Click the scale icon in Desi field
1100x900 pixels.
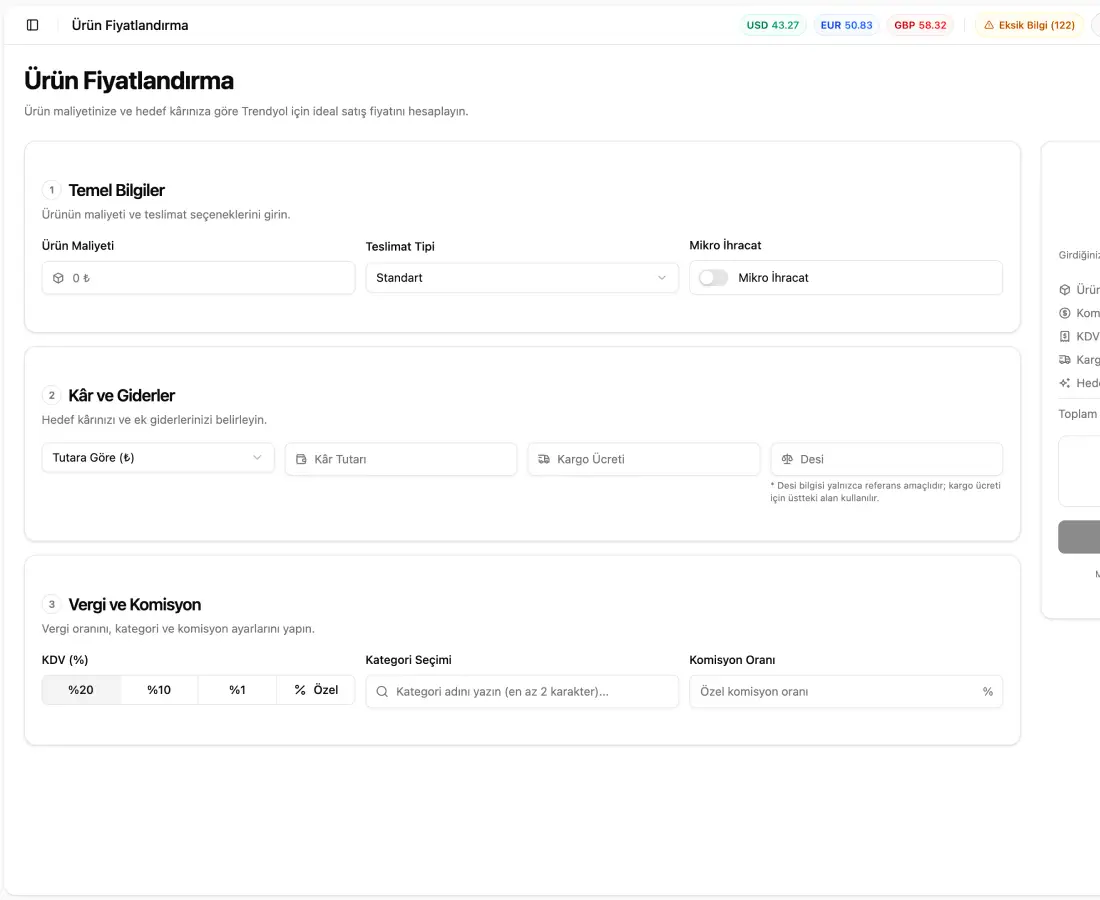(x=787, y=459)
